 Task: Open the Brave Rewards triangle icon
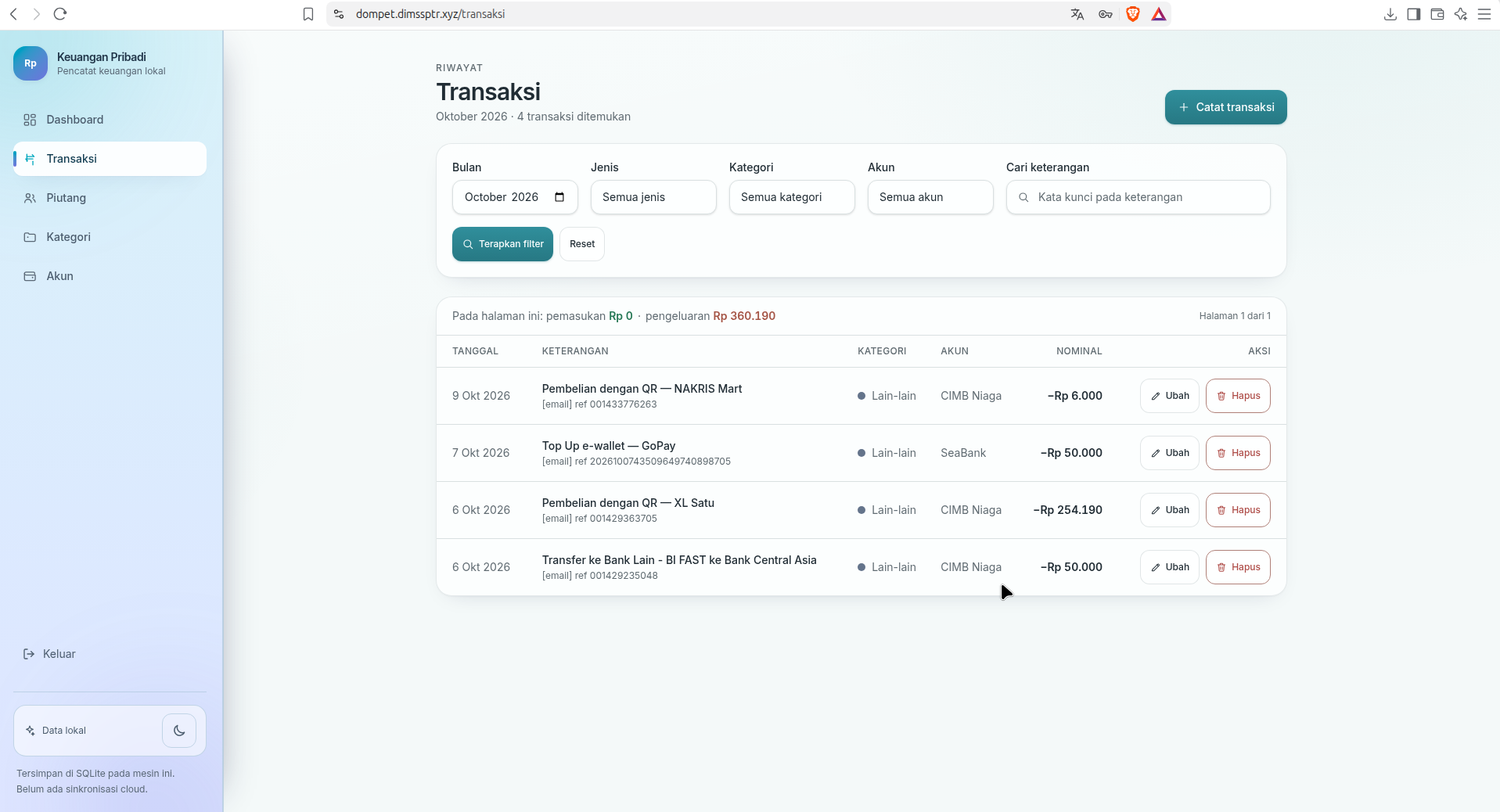click(1159, 14)
